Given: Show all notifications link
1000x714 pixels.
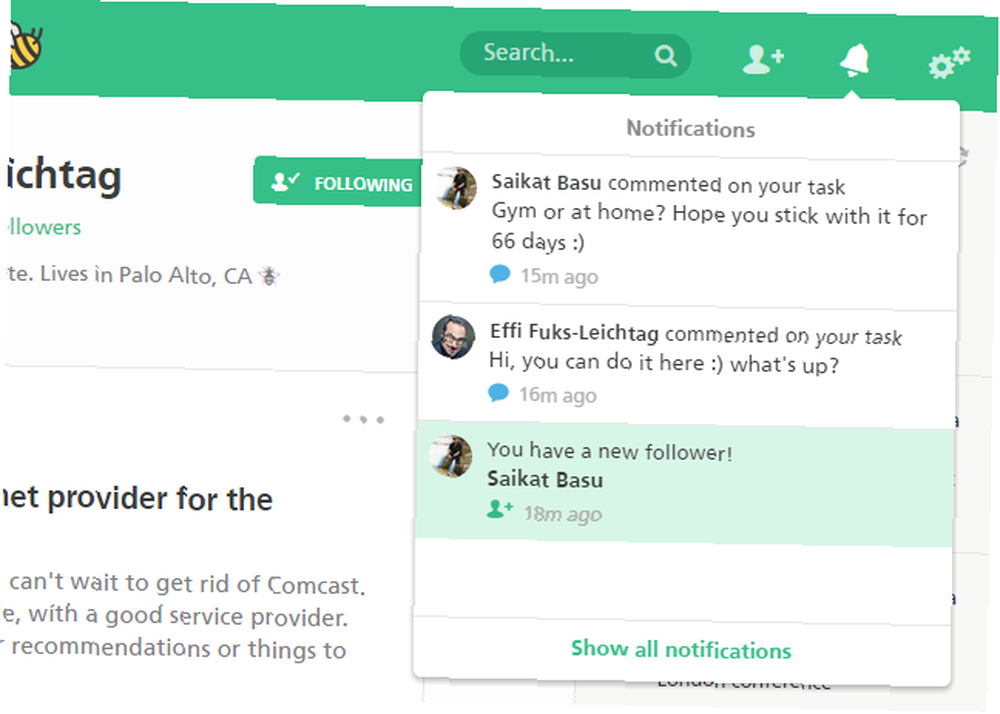Looking at the screenshot, I should pyautogui.click(x=681, y=650).
